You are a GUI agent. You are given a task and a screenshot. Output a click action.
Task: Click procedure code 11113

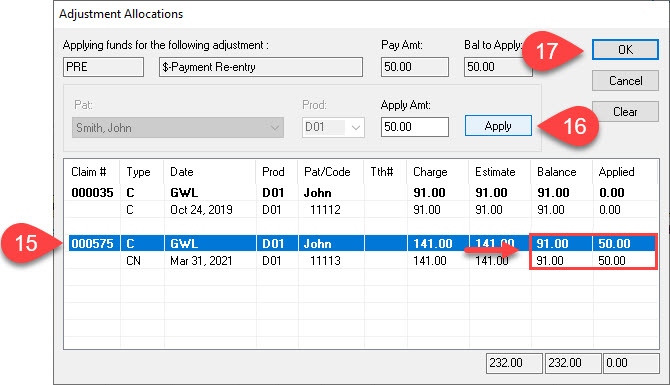pyautogui.click(x=325, y=261)
